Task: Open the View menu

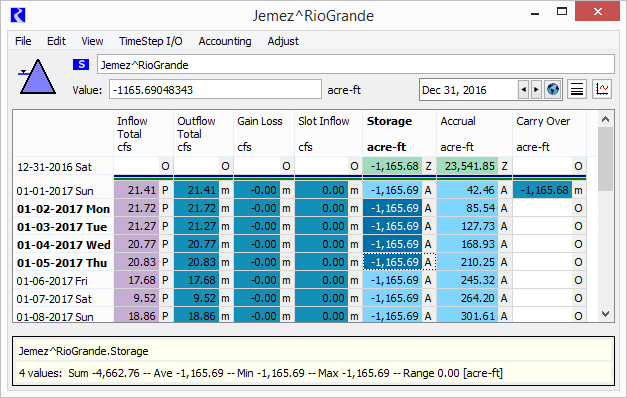Action: click(92, 41)
